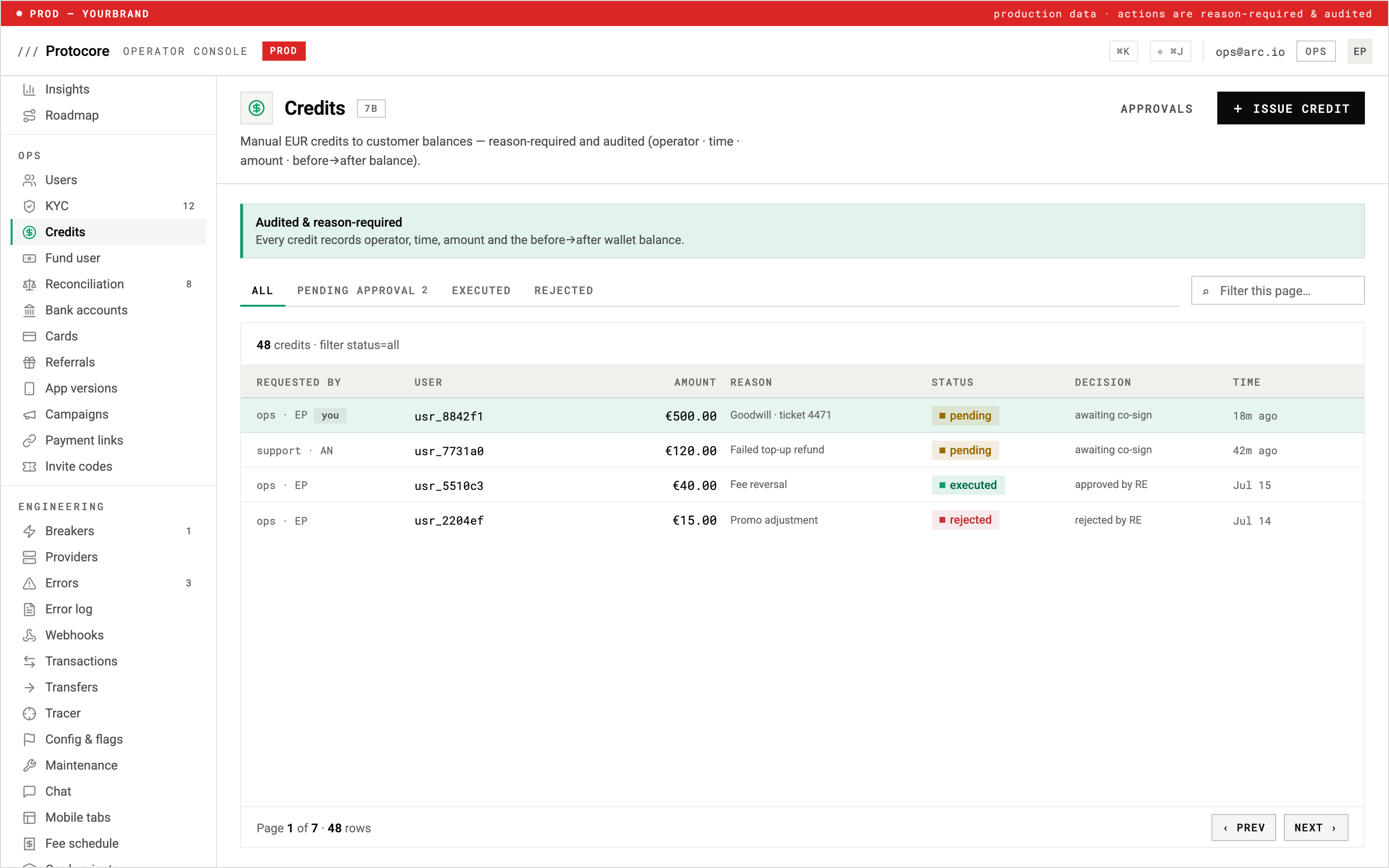Click the Errors warning triangle icon

tap(29, 583)
